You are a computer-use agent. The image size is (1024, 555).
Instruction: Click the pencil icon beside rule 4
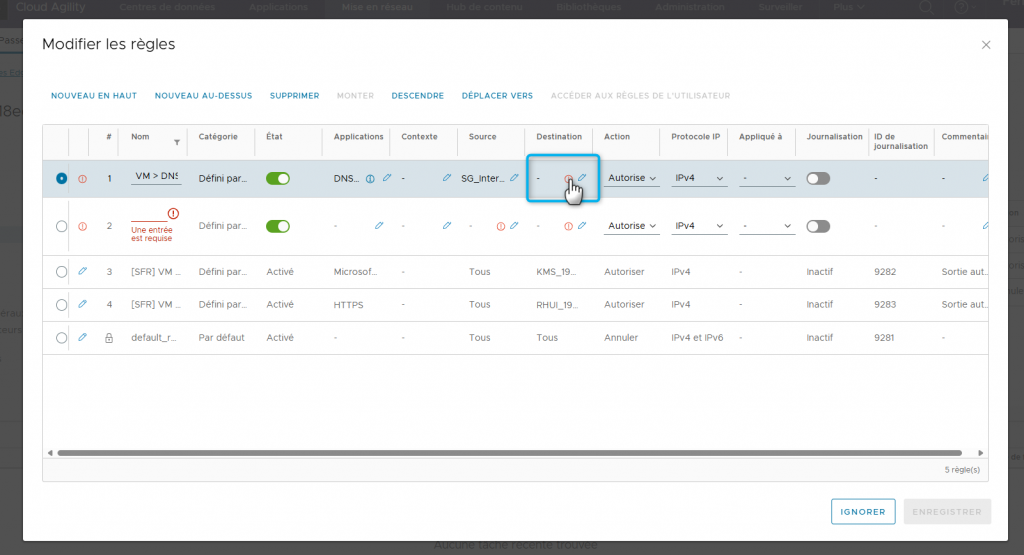point(82,304)
